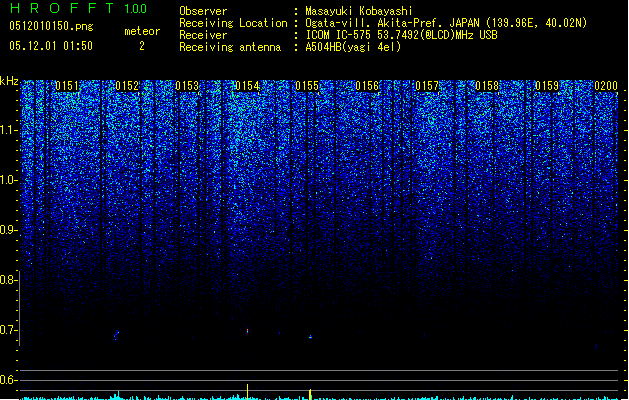
Task: Click the 0.8 kHz axis label
Action: click(x=8, y=280)
